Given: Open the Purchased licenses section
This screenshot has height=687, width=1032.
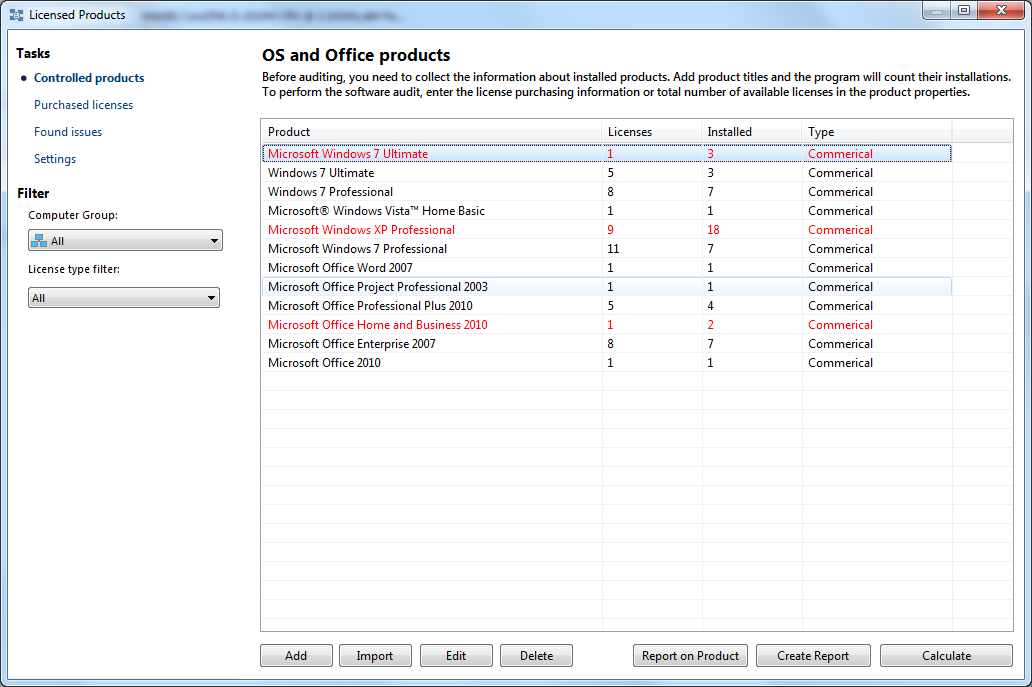Looking at the screenshot, I should coord(83,105).
